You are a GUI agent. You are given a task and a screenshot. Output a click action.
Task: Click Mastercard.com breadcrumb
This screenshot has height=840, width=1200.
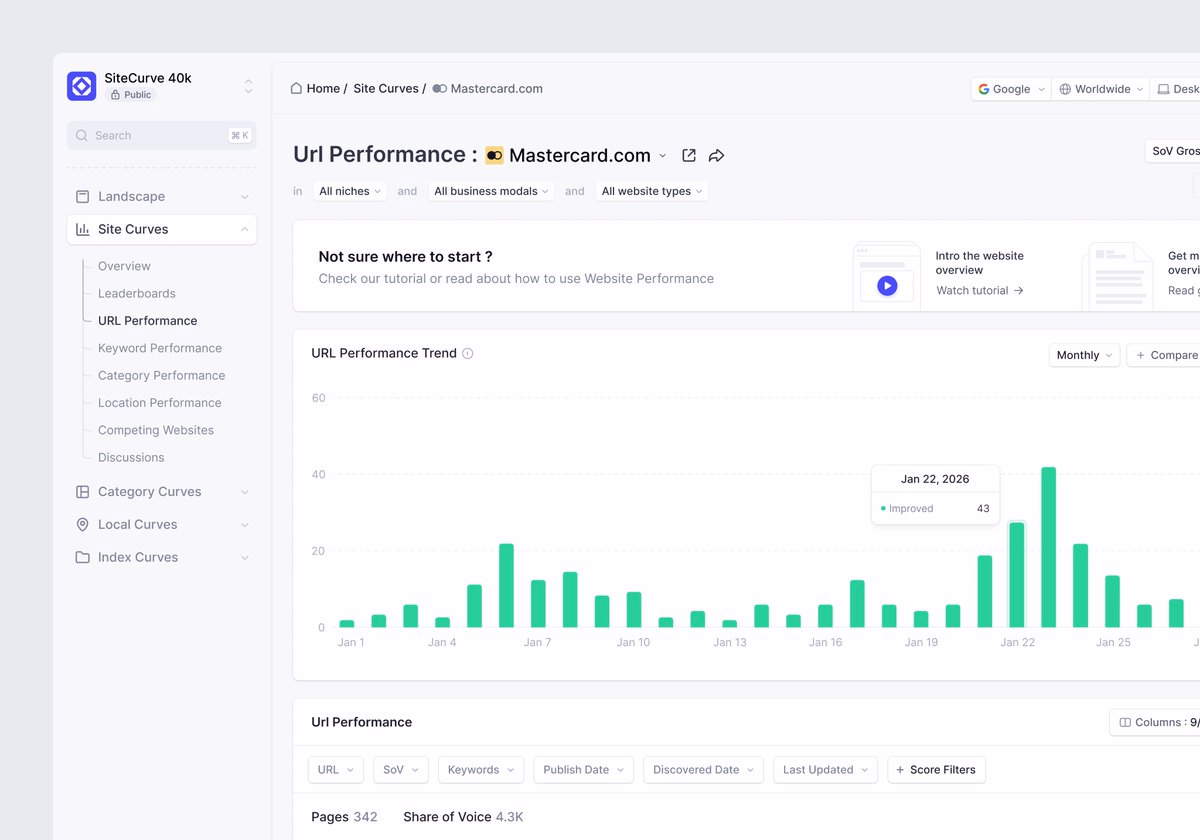pos(488,88)
